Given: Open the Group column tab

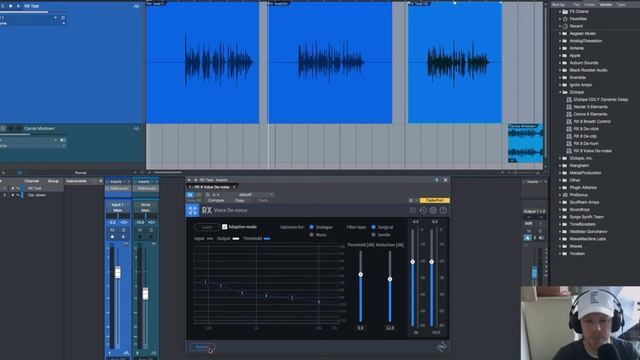Looking at the screenshot, I should (53, 181).
